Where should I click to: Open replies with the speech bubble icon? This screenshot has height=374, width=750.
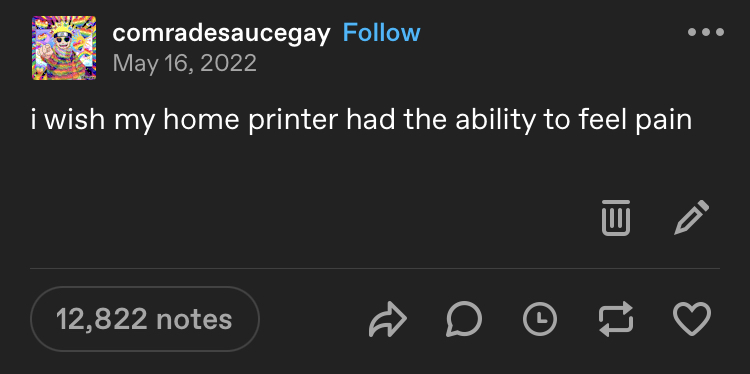[x=464, y=319]
